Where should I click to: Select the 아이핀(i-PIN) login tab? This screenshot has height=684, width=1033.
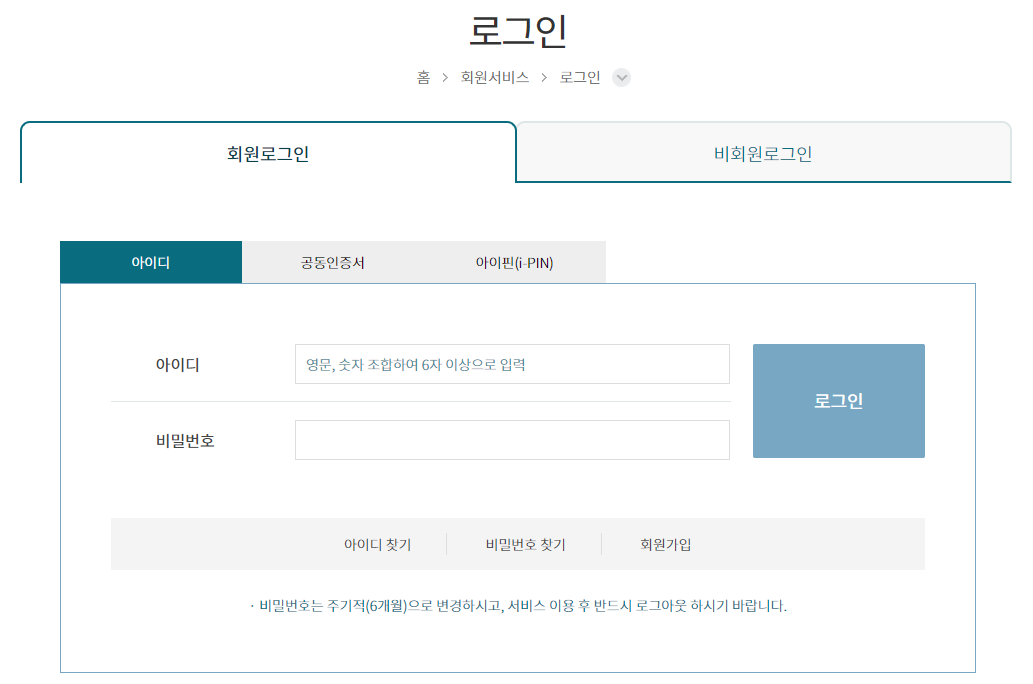(514, 261)
